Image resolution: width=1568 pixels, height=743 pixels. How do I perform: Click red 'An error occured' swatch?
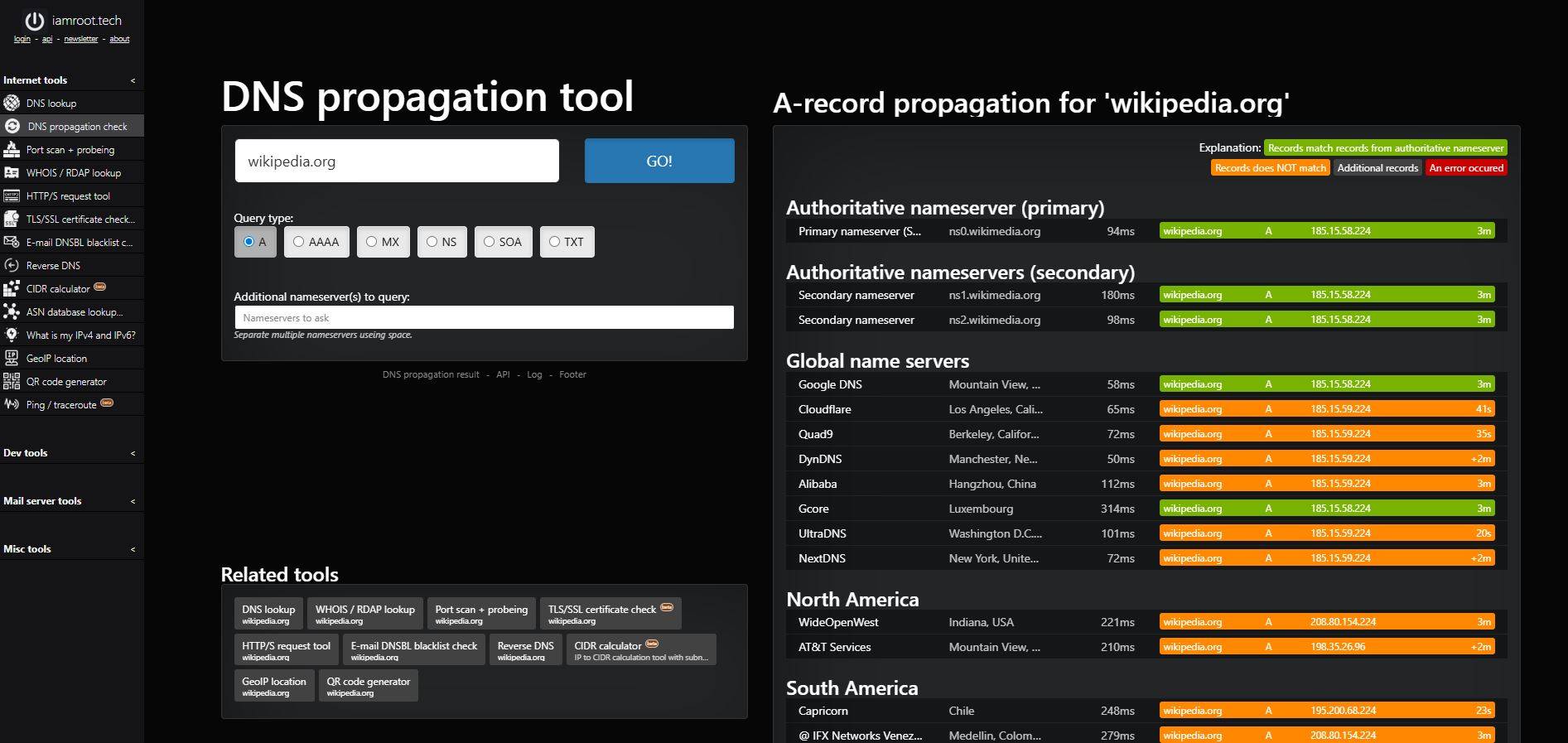point(1466,167)
